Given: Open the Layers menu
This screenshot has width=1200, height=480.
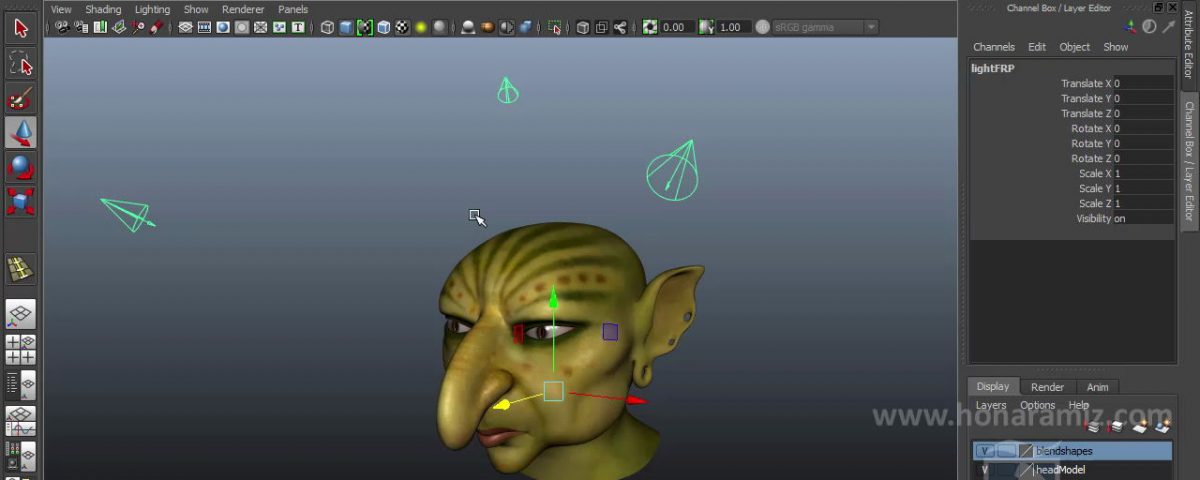Looking at the screenshot, I should point(991,405).
